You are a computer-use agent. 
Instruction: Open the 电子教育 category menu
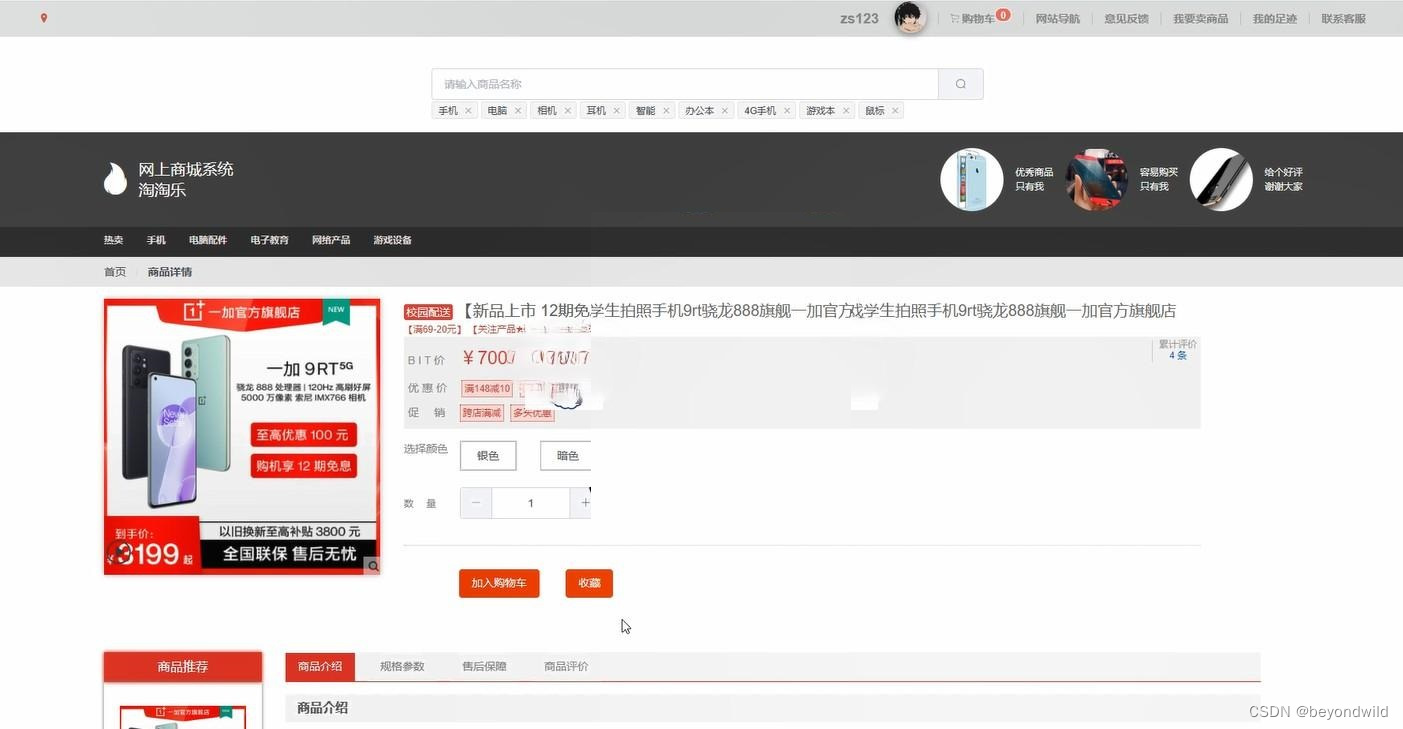point(270,240)
